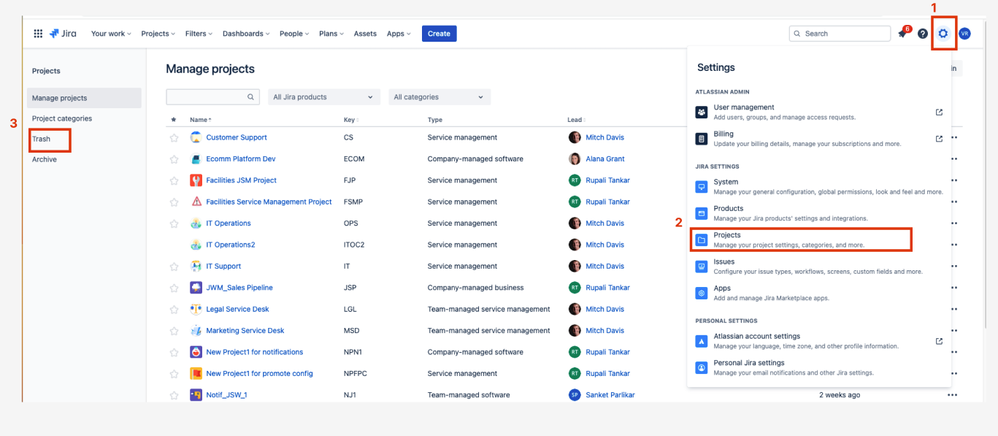Open the VR profile avatar

pyautogui.click(x=965, y=34)
